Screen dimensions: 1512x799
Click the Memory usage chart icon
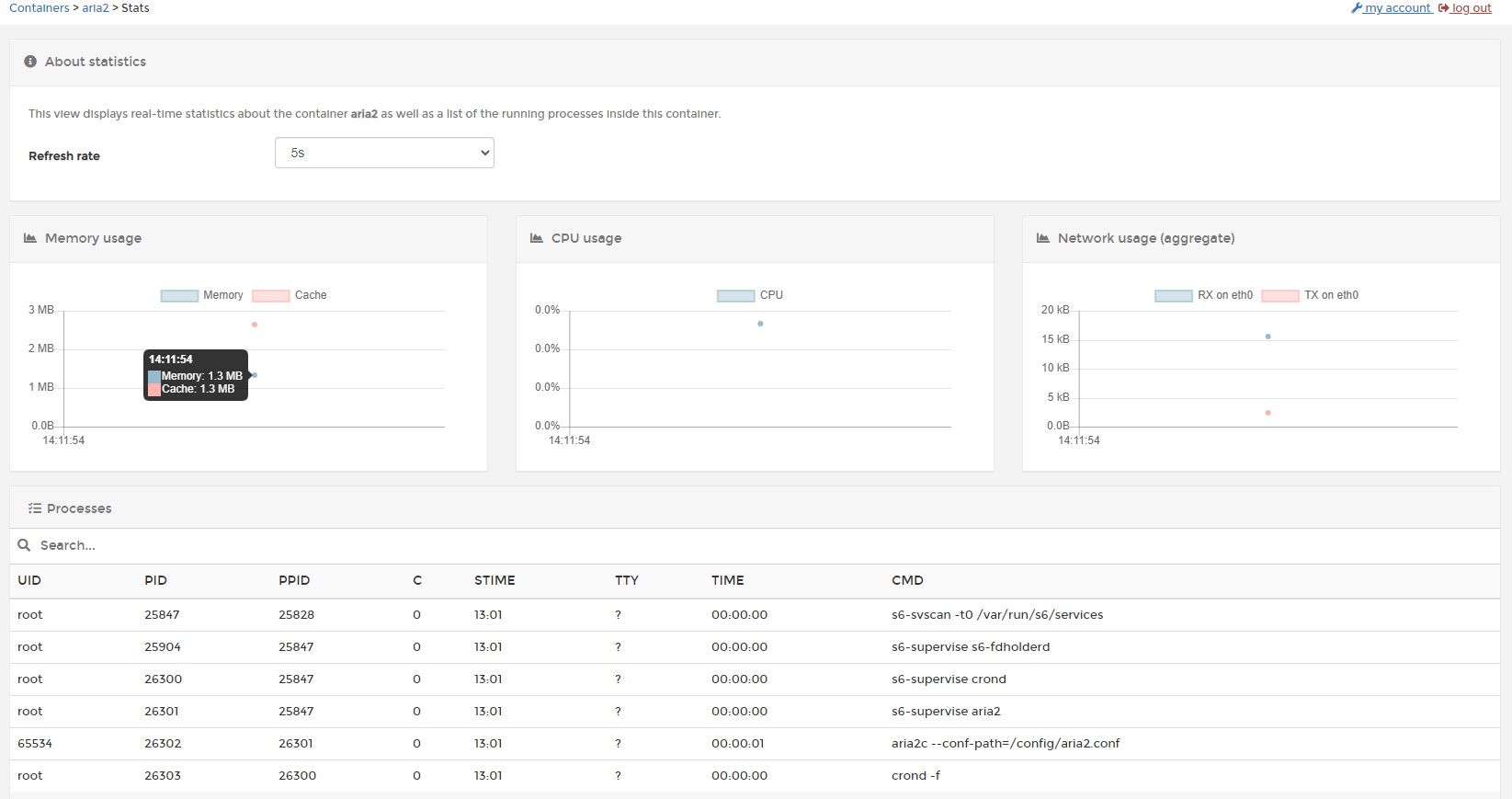point(30,238)
